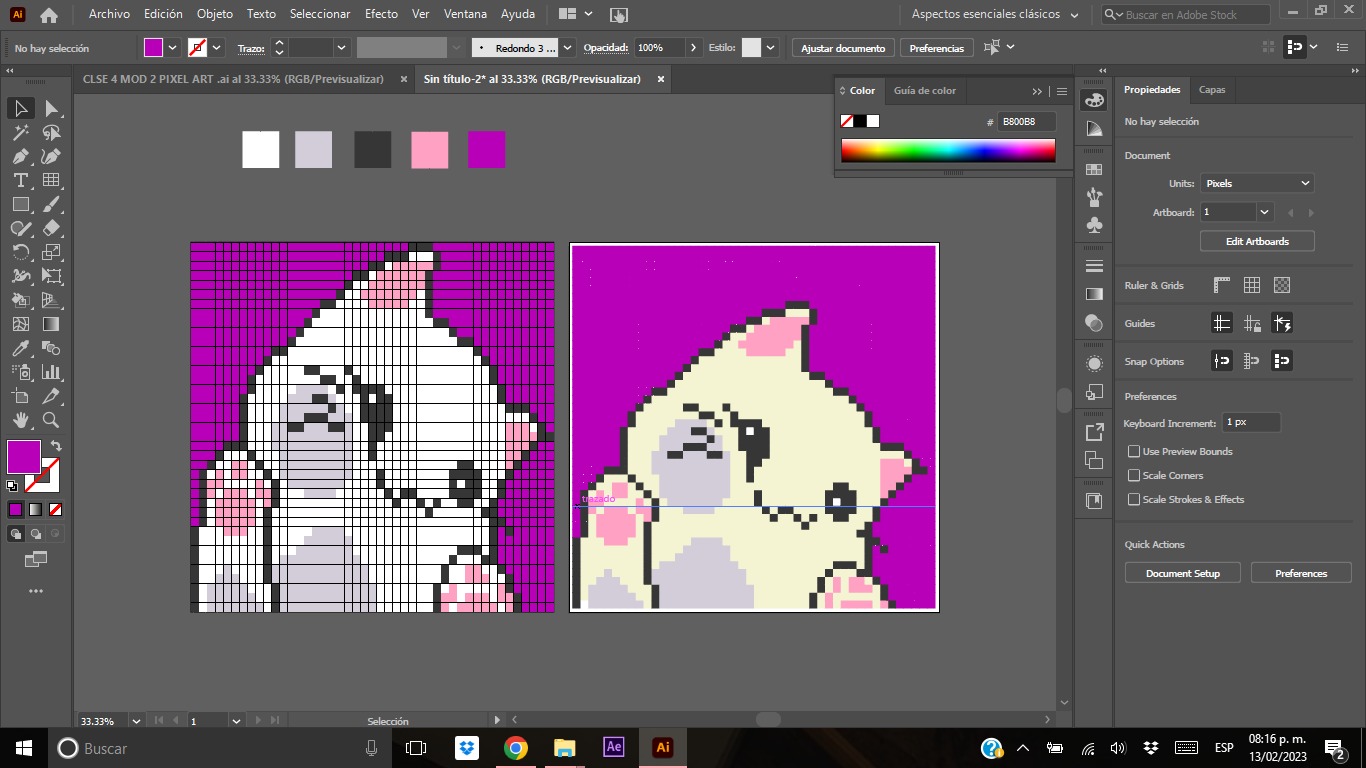Open the Stroke panel icon
1366x768 pixels.
pyautogui.click(x=1094, y=266)
